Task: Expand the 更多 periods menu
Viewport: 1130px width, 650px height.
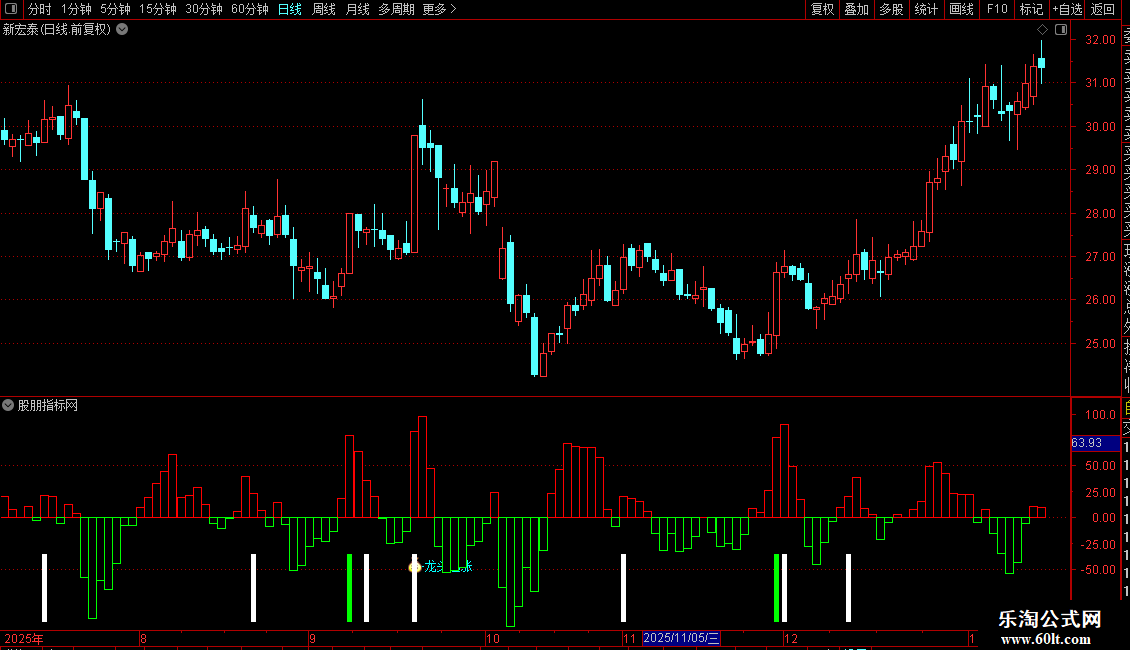Action: point(439,9)
